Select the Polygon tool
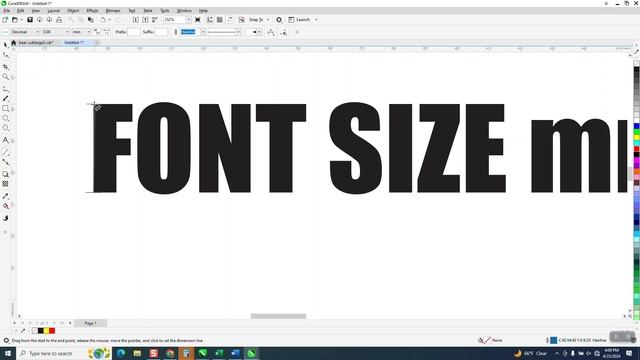Image resolution: width=640 pixels, height=360 pixels. coord(5,128)
